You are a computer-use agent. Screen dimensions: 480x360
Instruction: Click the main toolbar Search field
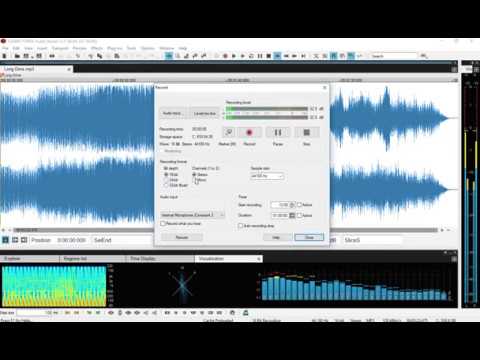click(393, 56)
